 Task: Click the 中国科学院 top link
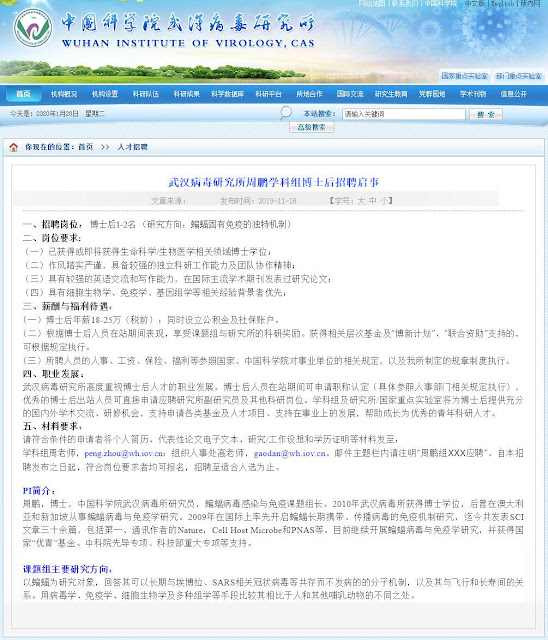click(440, 3)
